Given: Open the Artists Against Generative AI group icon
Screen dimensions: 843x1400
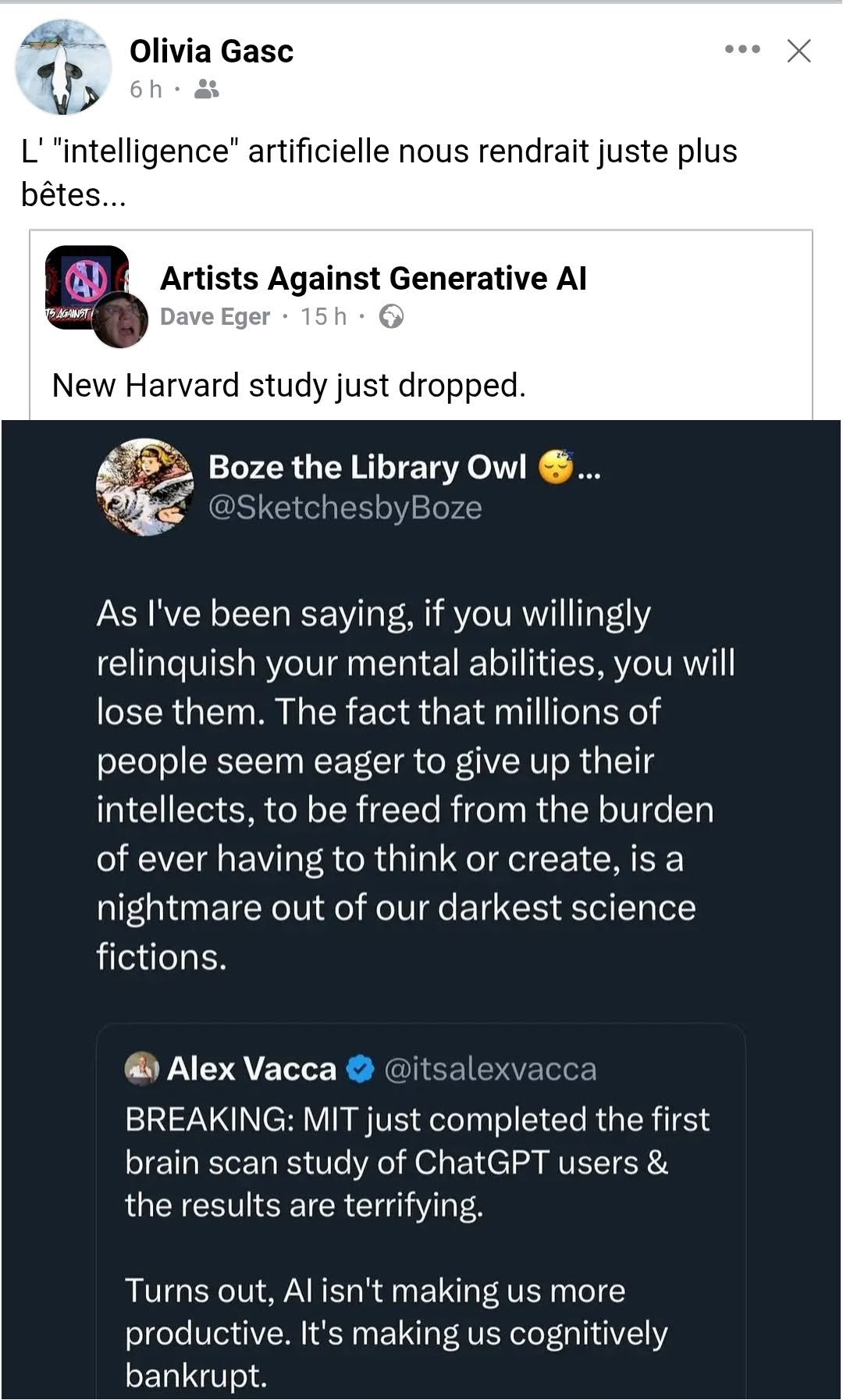Looking at the screenshot, I should (82, 281).
